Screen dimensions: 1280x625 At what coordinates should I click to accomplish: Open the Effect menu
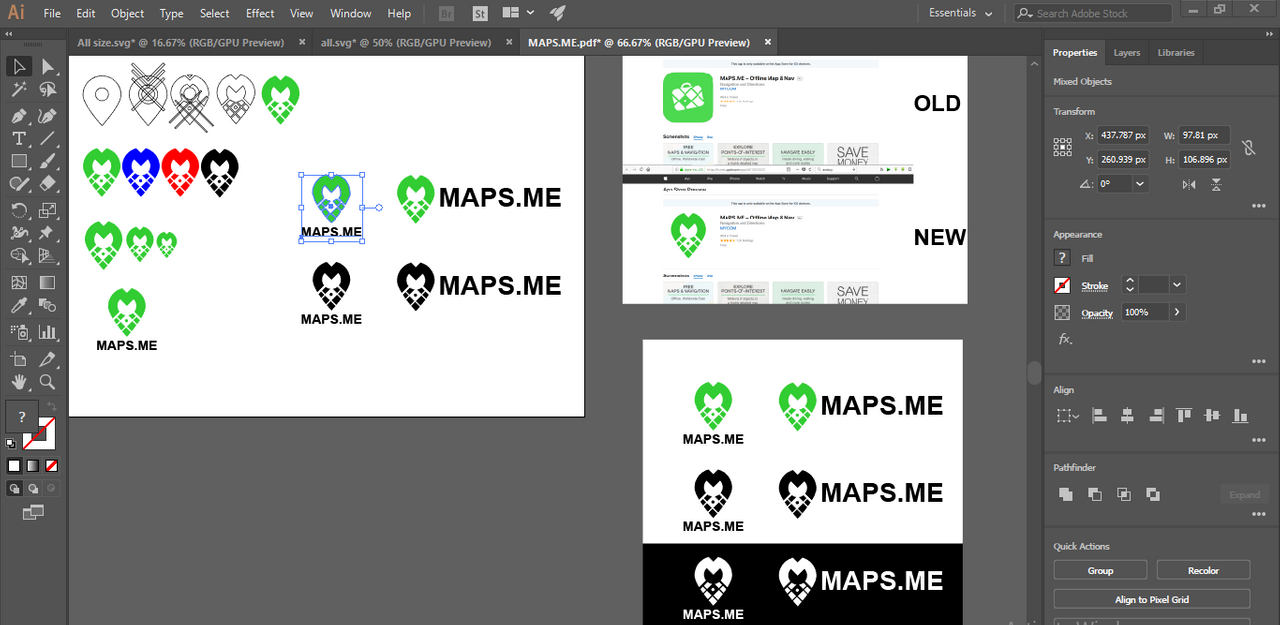tap(260, 13)
